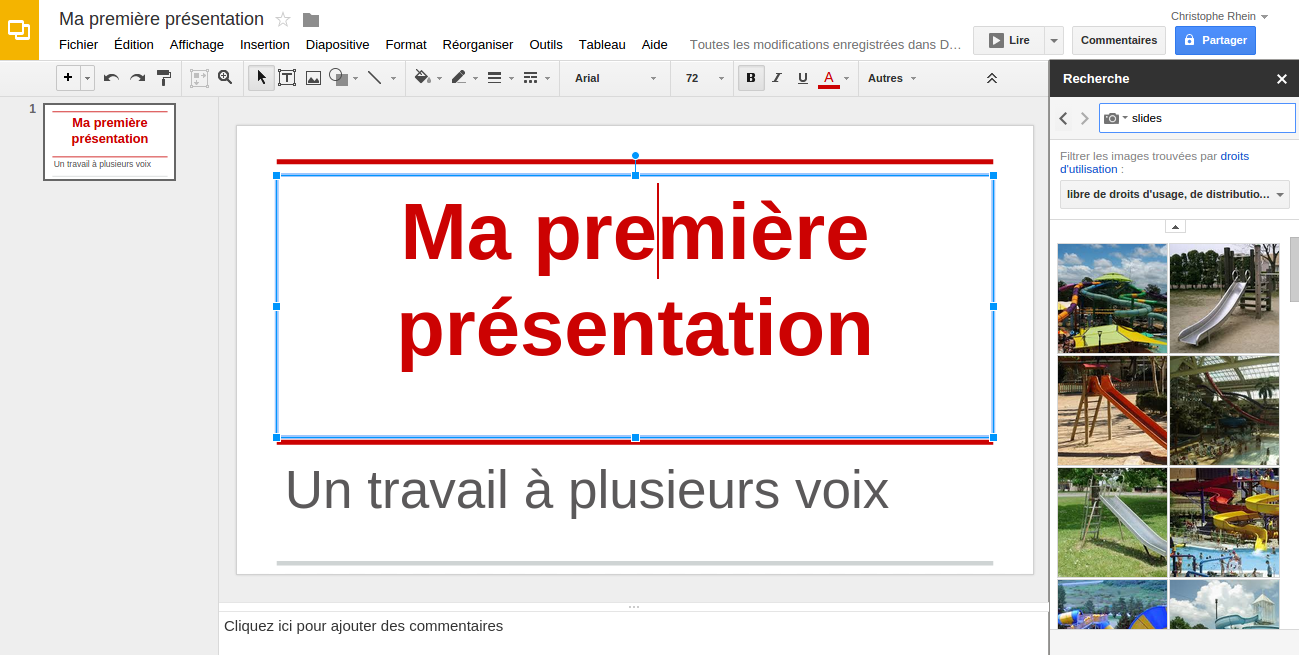Open the text color picker
This screenshot has width=1299, height=655.
coord(827,78)
